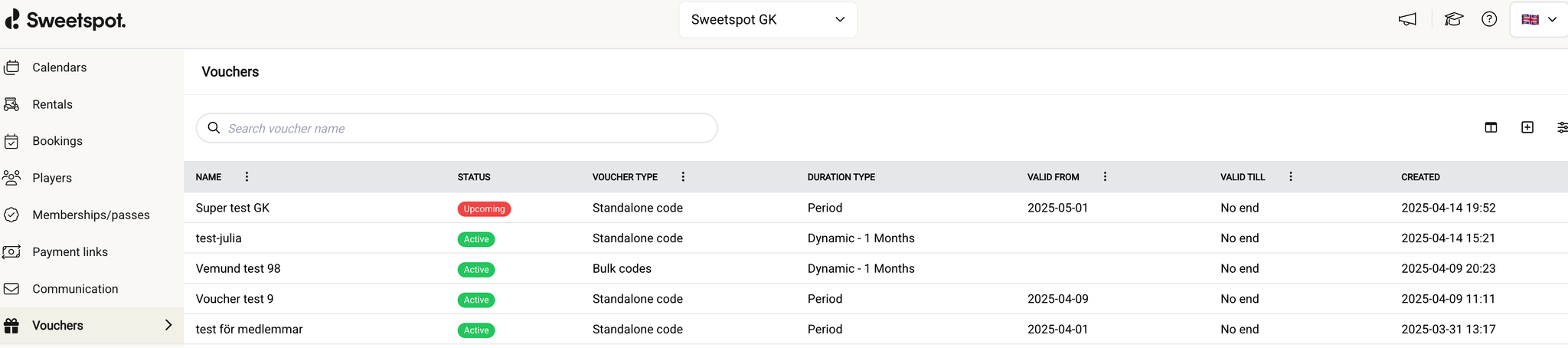
Task: Open Voucher Type column options menu
Action: (x=683, y=177)
